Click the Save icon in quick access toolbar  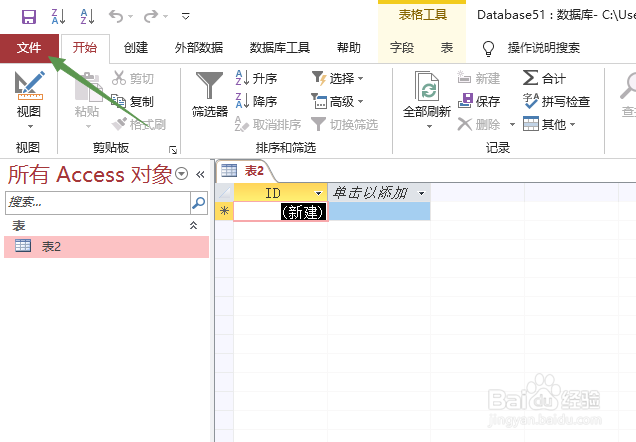click(29, 17)
